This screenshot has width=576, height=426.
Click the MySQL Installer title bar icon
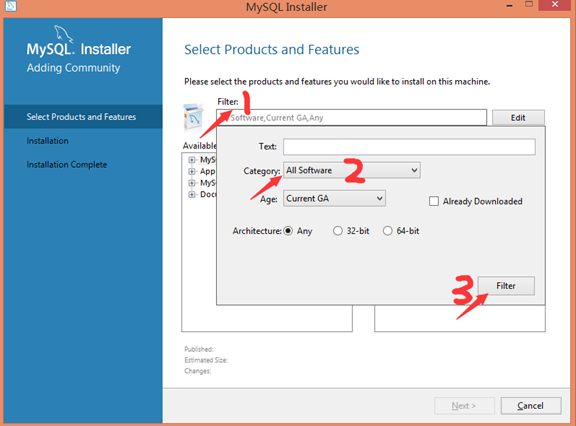11,6
